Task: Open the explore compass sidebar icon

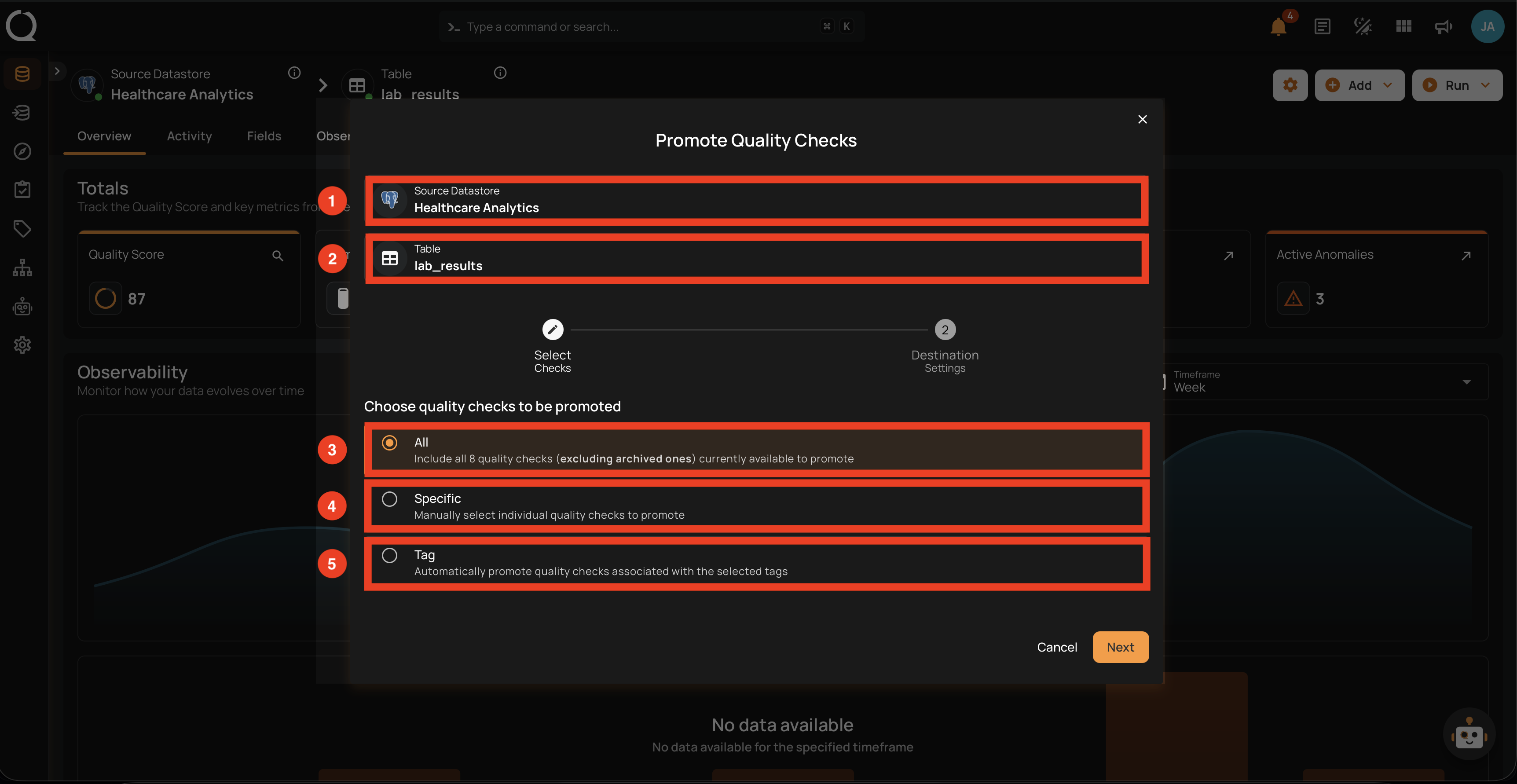Action: pos(22,151)
